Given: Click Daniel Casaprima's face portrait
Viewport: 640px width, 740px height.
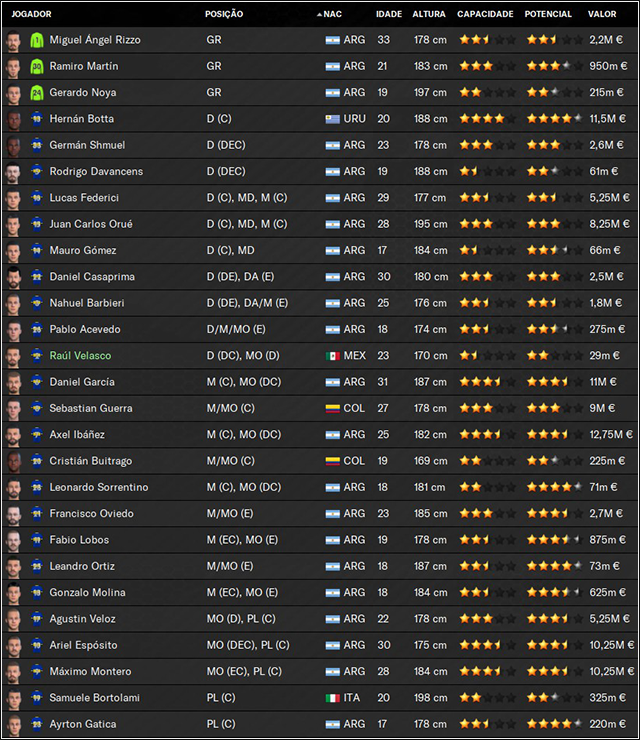Looking at the screenshot, I should tap(13, 278).
